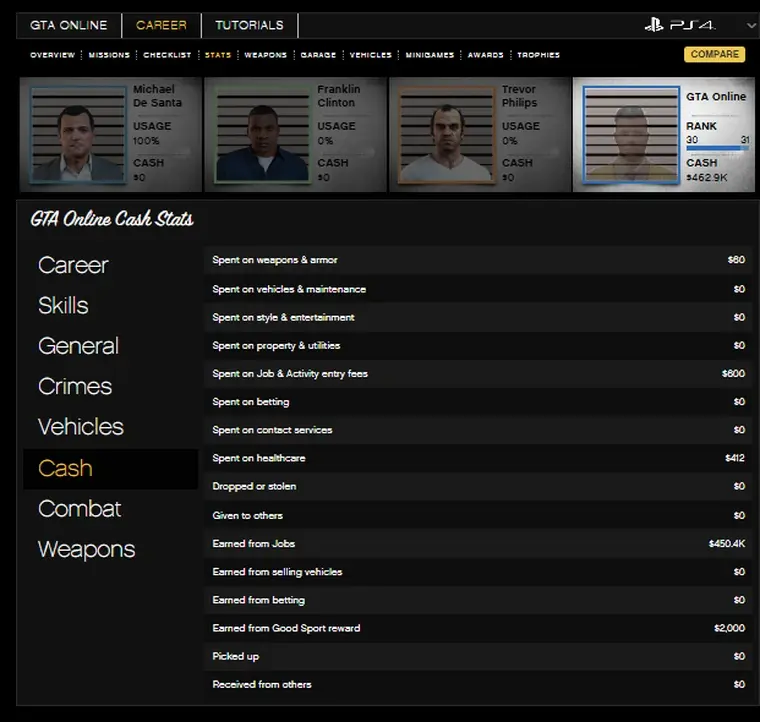Open Combat stats category in sidebar

79,509
